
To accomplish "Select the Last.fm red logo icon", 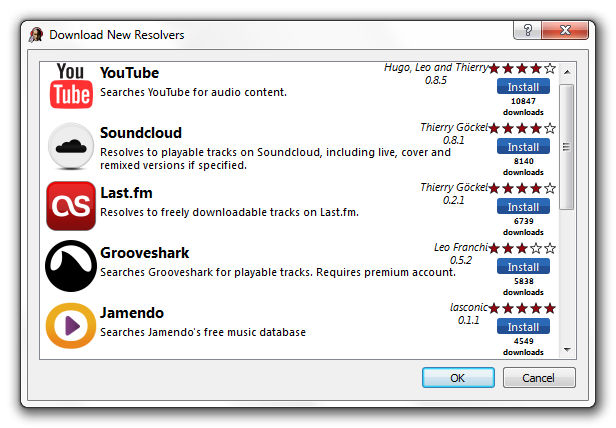I will click(x=71, y=206).
